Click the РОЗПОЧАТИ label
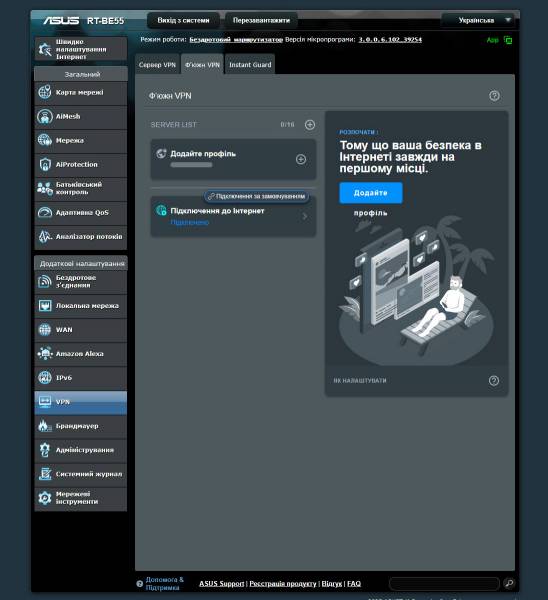Viewport: 548px width, 600px height. pyautogui.click(x=359, y=132)
